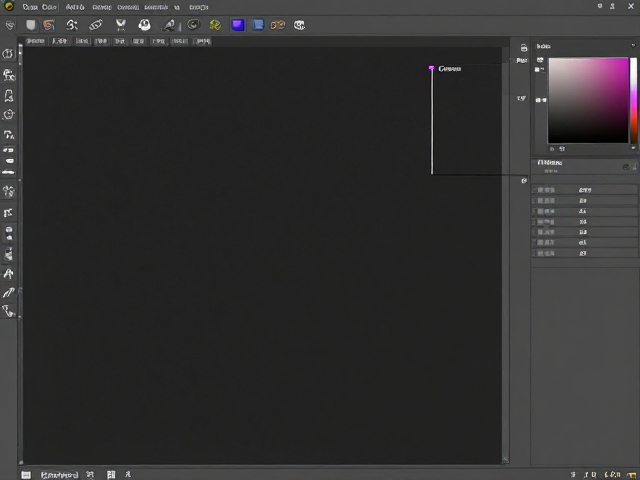Select the pen-nib stamp toolbar icon
640x480 pixels.
168,25
